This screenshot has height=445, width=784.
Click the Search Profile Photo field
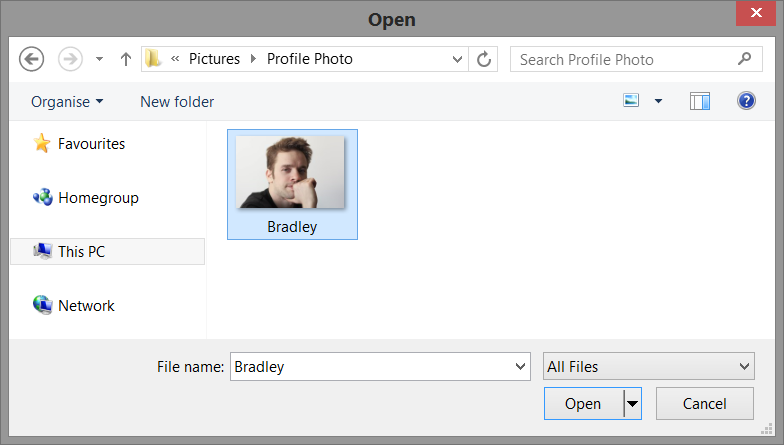click(625, 59)
